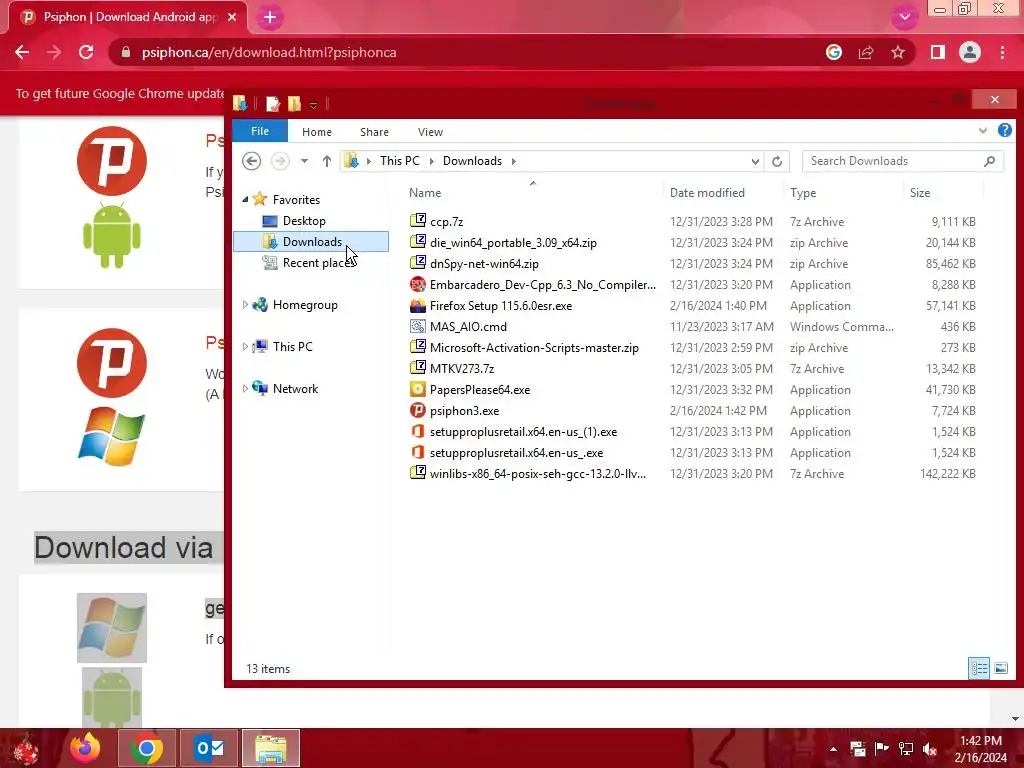1024x768 pixels.
Task: Open the File ribbon tab
Action: [x=260, y=131]
